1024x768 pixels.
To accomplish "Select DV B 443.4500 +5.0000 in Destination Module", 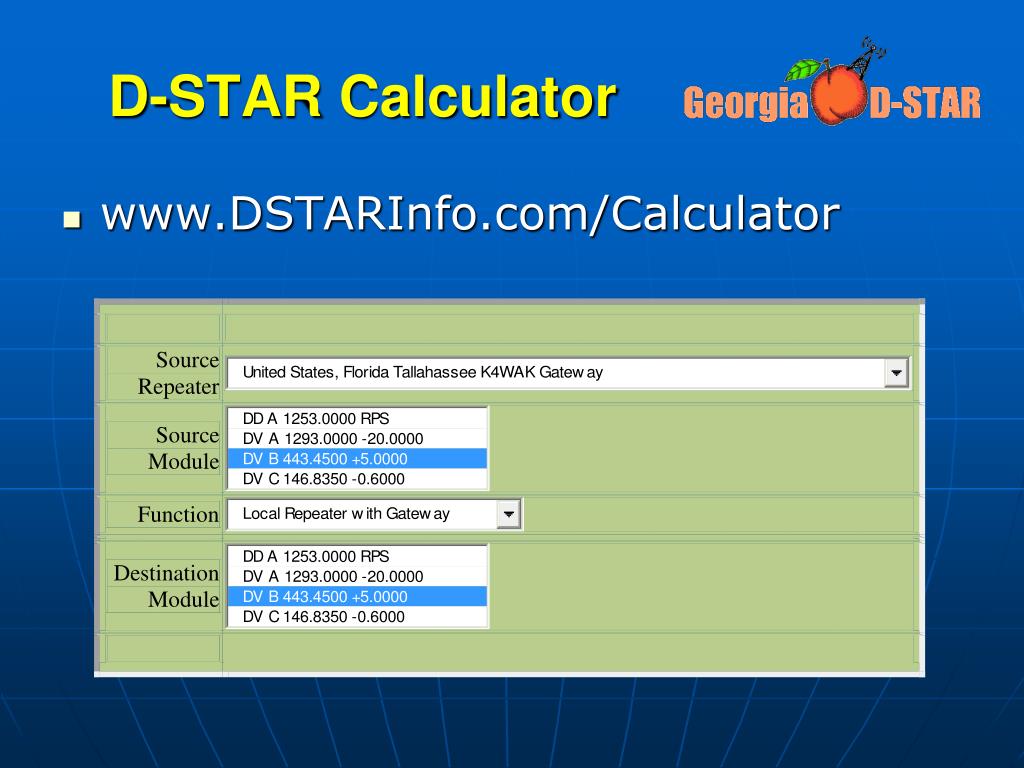I will coord(357,597).
